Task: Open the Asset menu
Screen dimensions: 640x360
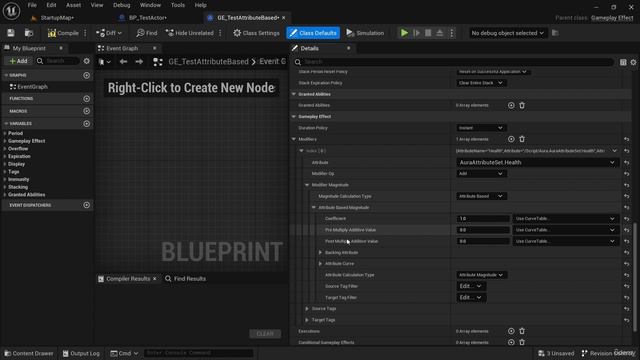Action: (73, 5)
